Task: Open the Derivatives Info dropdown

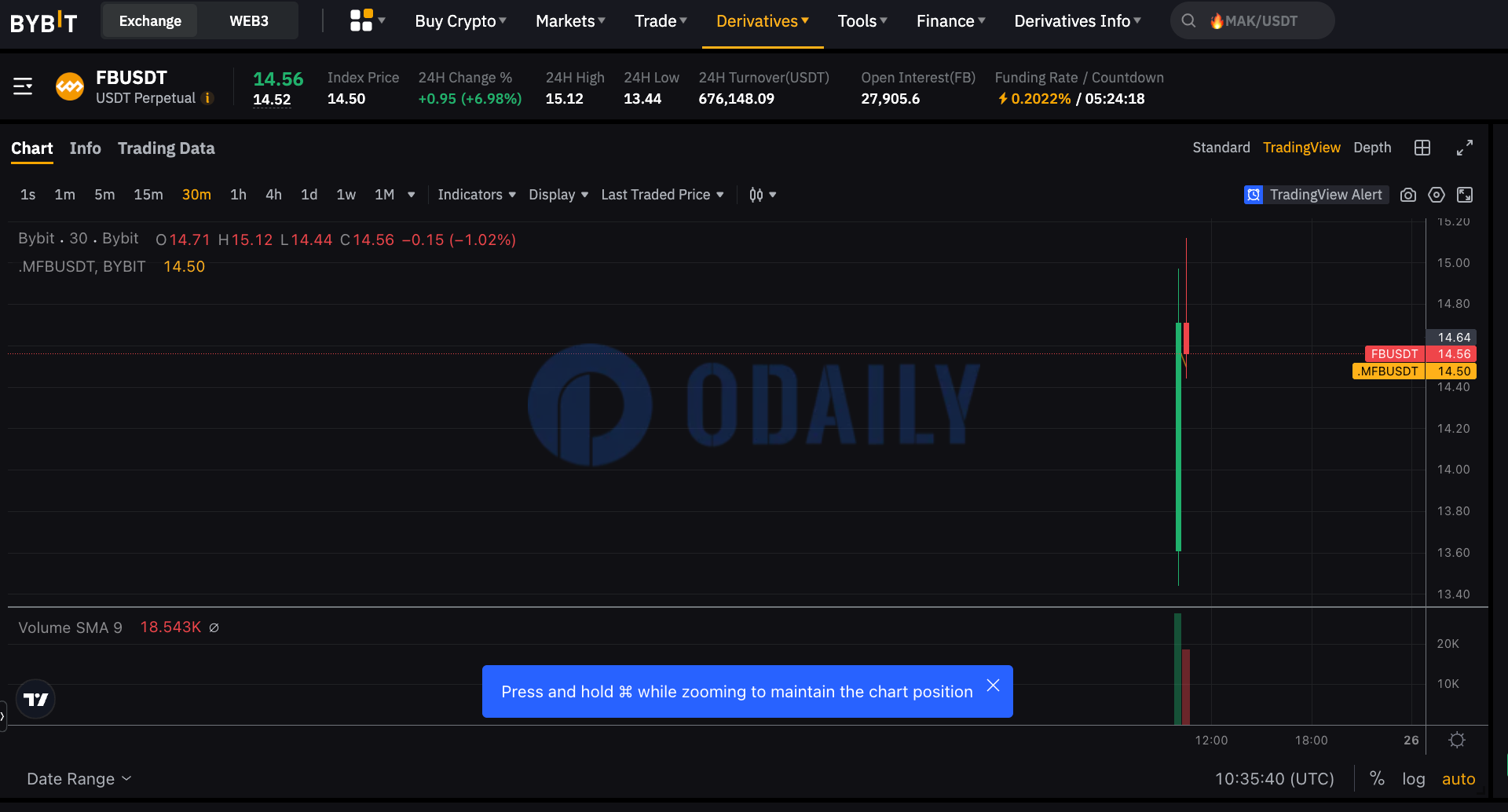Action: click(1078, 21)
